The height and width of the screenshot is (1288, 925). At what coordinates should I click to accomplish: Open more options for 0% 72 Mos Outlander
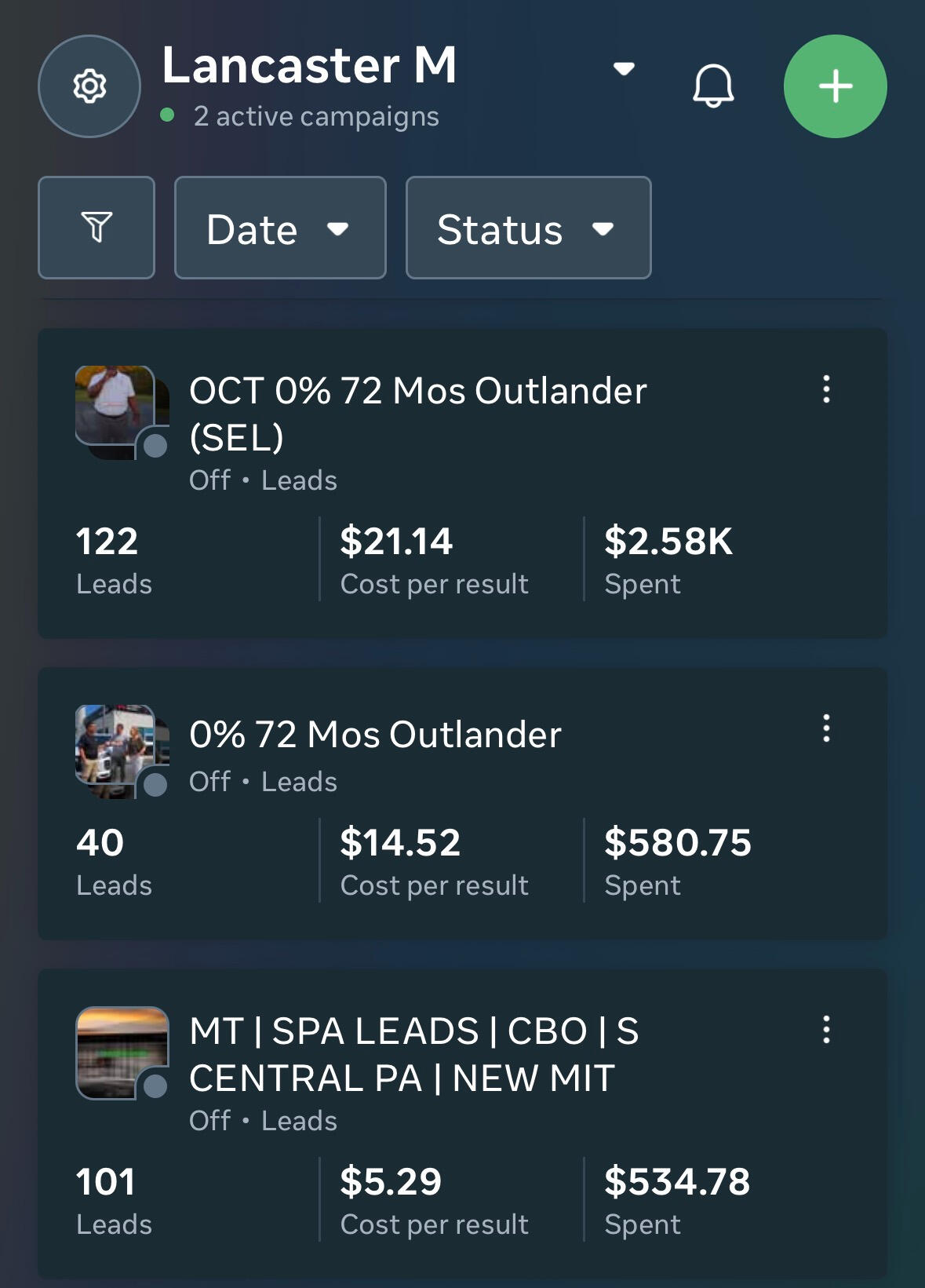[826, 728]
